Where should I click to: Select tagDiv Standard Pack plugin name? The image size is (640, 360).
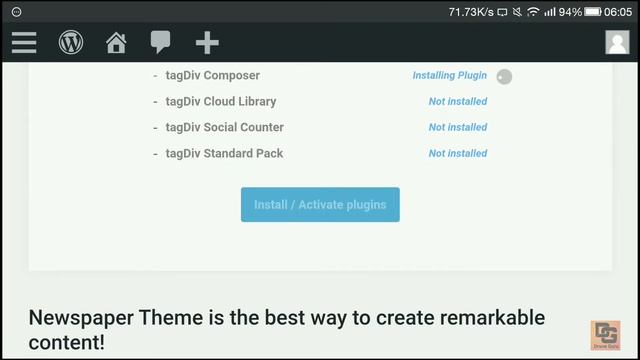tap(224, 153)
